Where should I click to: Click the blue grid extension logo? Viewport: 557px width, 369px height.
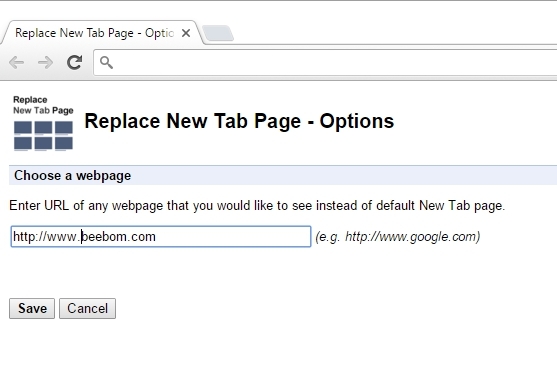(43, 136)
